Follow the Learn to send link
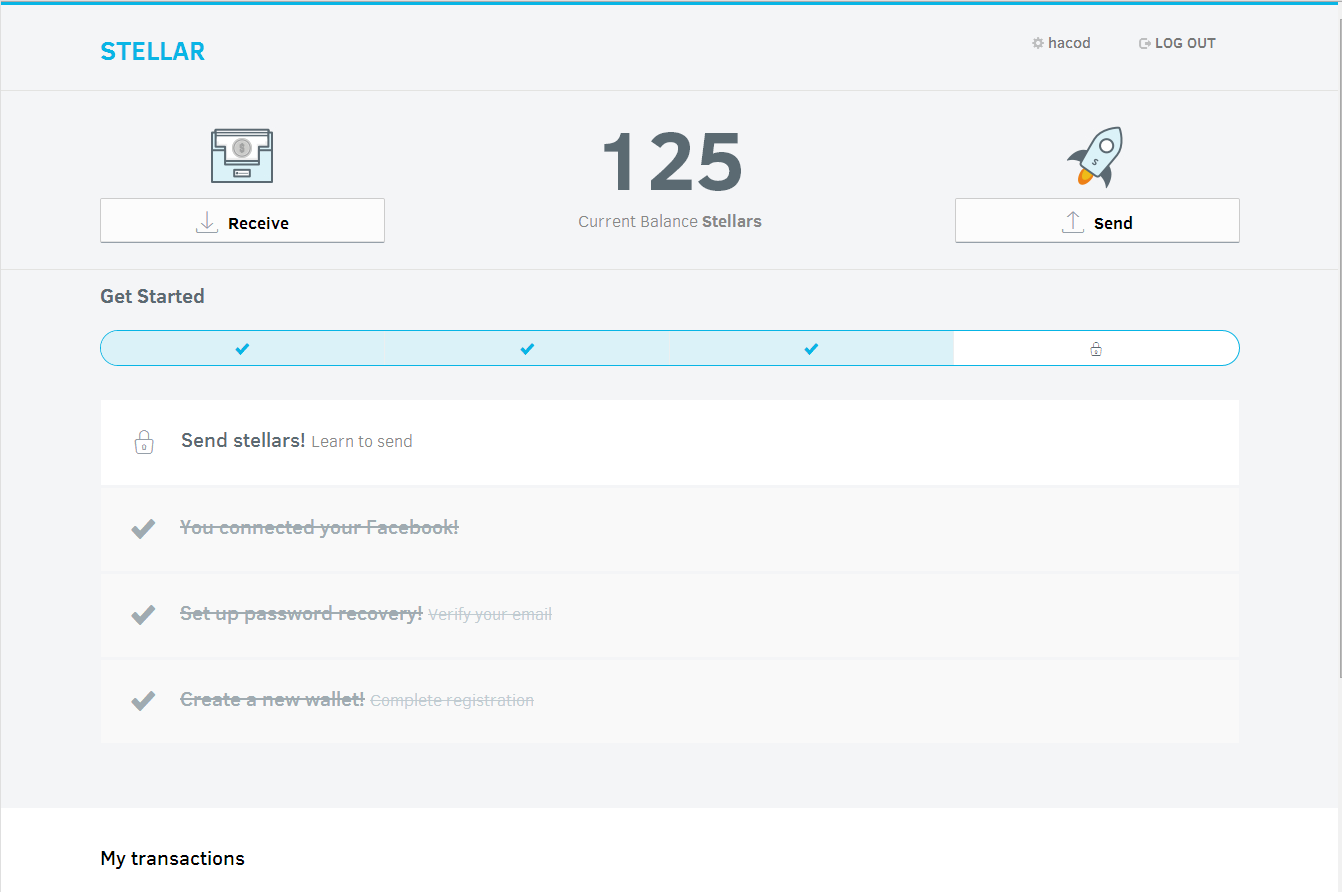Viewport: 1342px width, 892px height. pos(362,441)
